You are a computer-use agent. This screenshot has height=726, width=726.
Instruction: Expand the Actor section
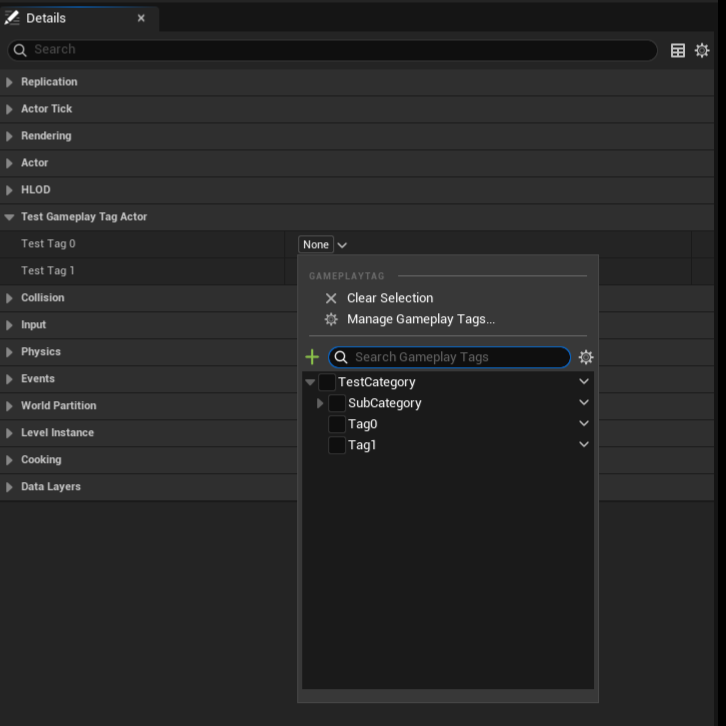coord(9,163)
